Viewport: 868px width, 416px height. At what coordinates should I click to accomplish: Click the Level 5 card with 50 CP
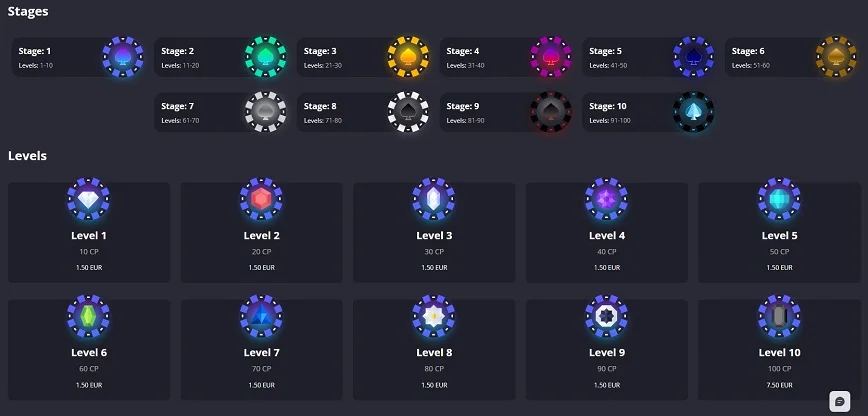pyautogui.click(x=779, y=233)
